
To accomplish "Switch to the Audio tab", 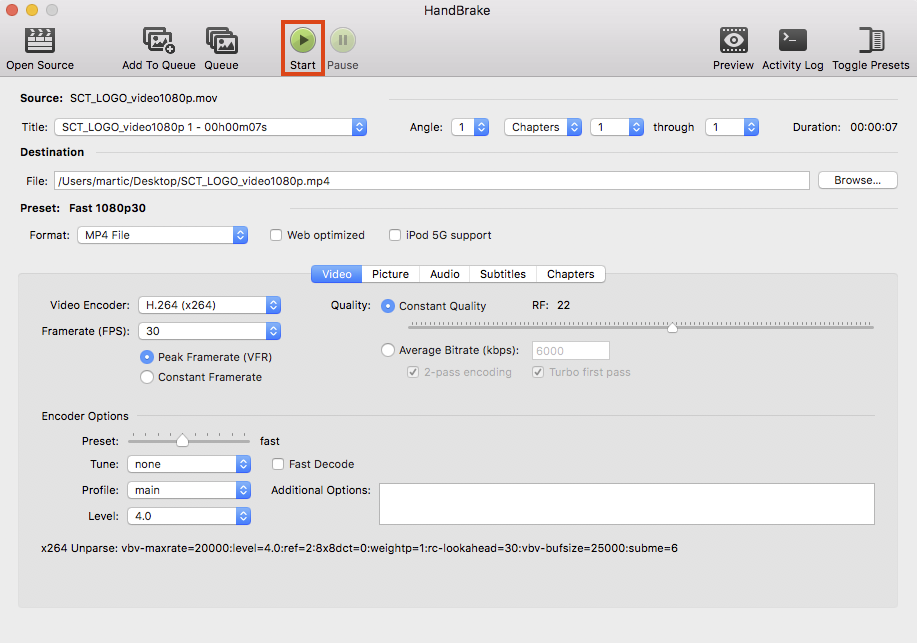I will click(x=444, y=274).
